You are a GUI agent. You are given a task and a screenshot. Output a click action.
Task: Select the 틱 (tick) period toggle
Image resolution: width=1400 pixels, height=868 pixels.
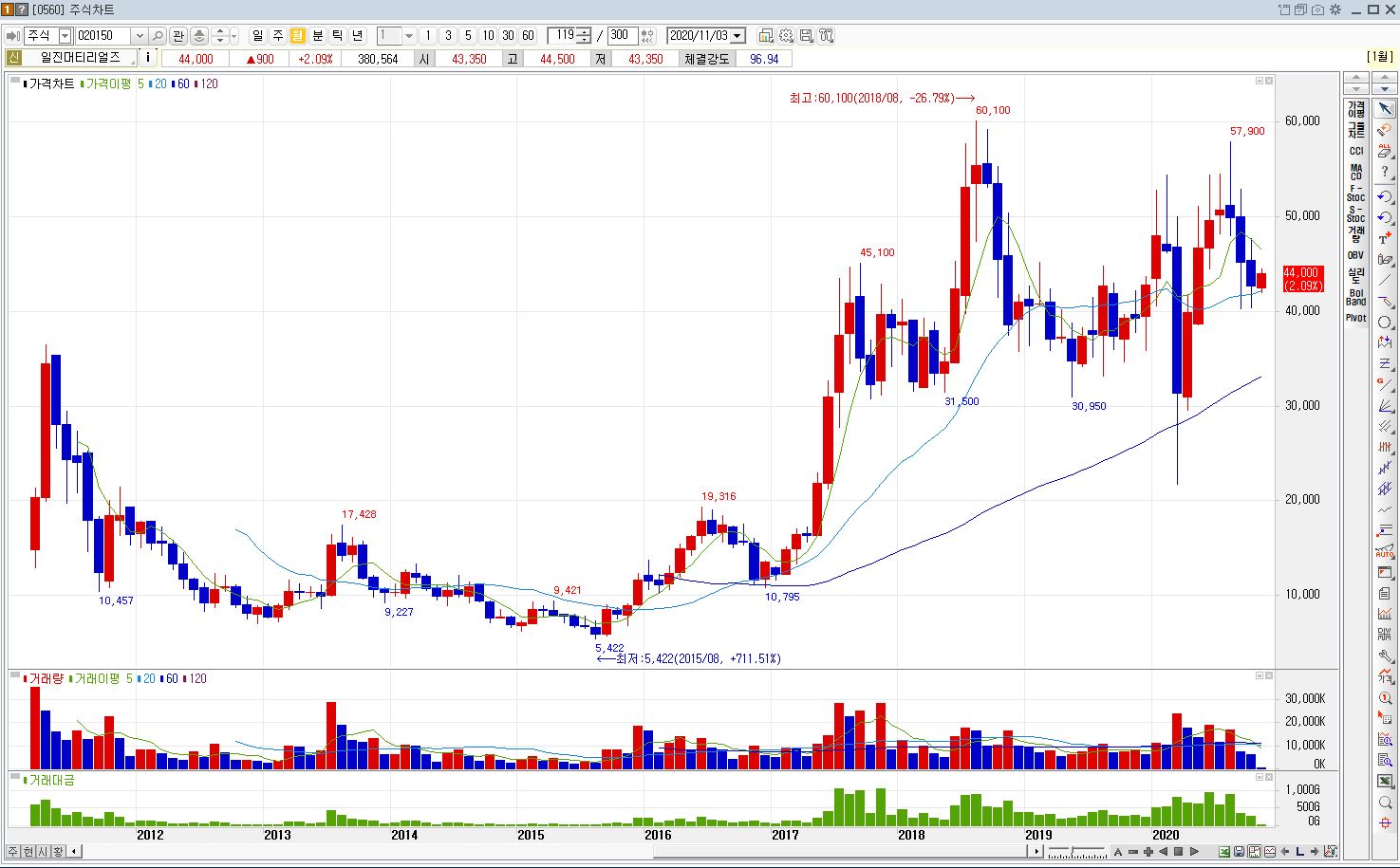coord(337,35)
